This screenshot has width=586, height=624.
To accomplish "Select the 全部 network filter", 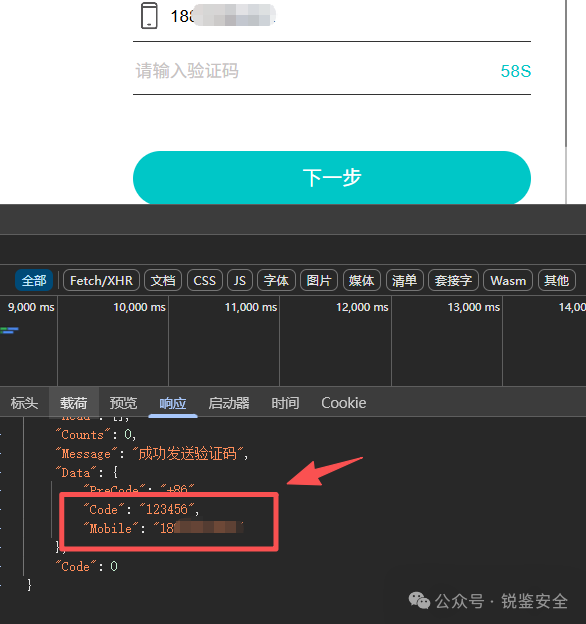I will coord(34,281).
